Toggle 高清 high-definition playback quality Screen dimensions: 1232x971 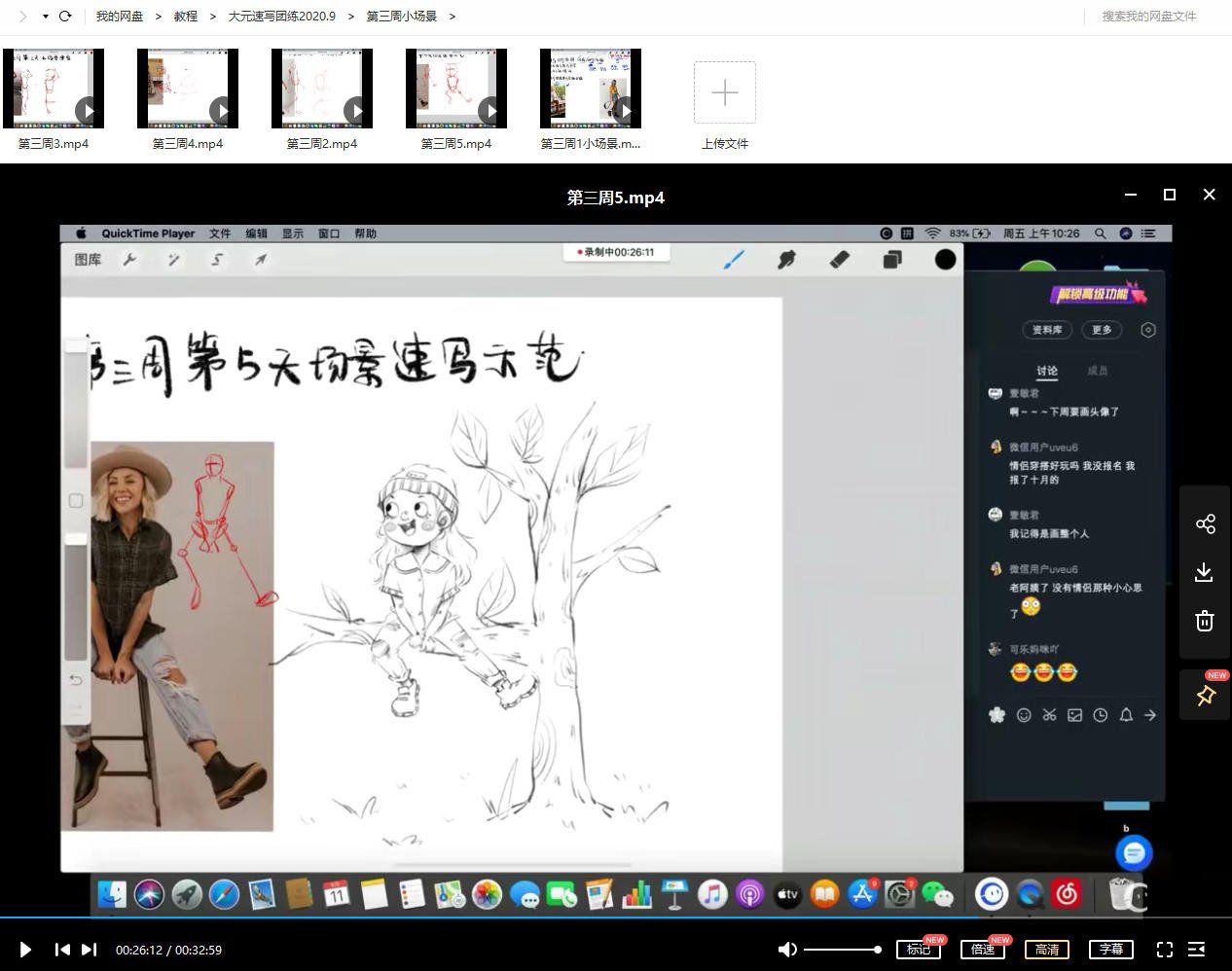[1046, 949]
